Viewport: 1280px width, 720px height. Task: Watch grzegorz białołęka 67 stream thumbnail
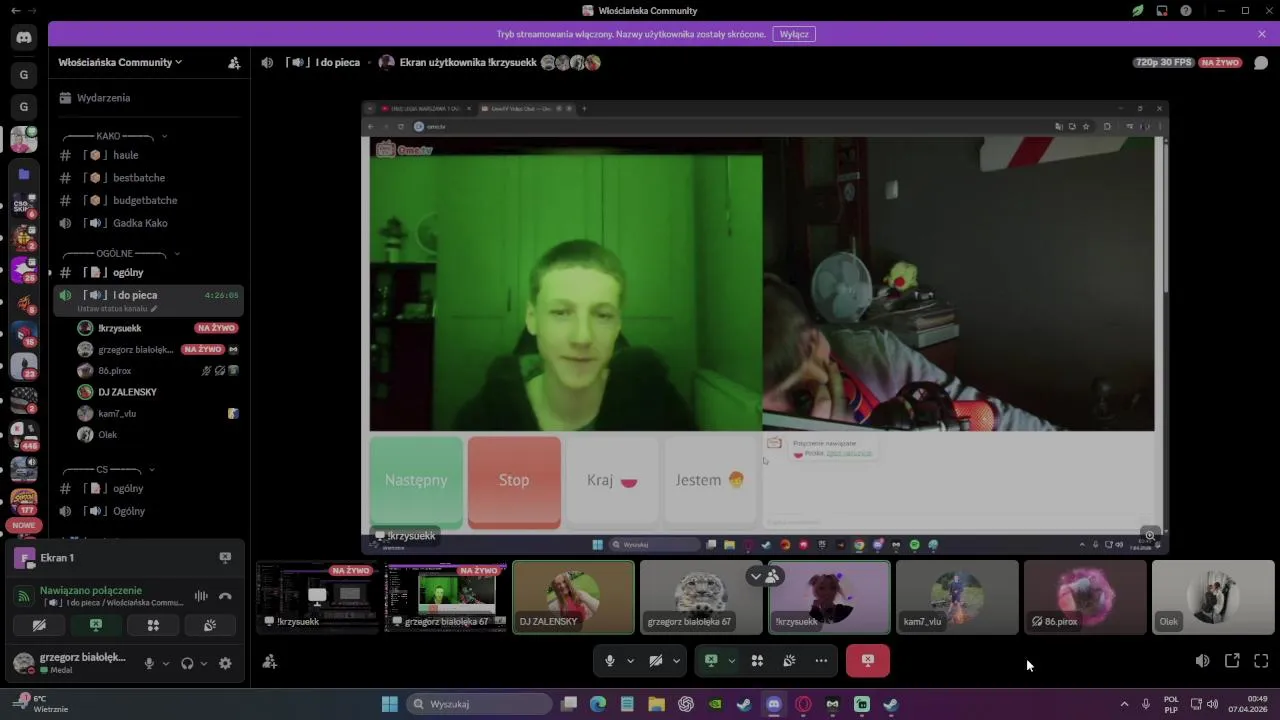445,597
